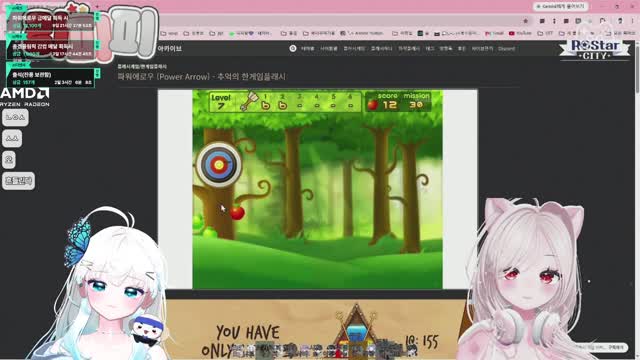Click the mission 30 counter in game

coord(416,101)
